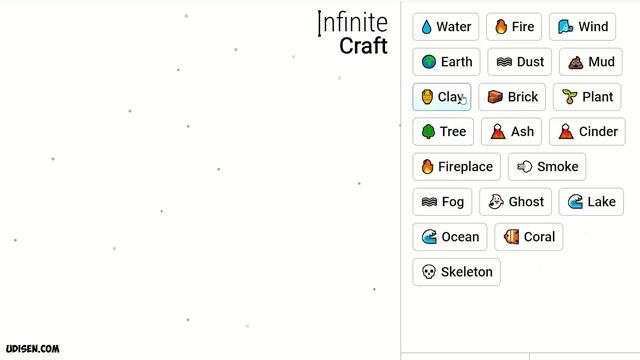Image resolution: width=640 pixels, height=360 pixels.
Task: Click the Tree icon
Action: 428,132
